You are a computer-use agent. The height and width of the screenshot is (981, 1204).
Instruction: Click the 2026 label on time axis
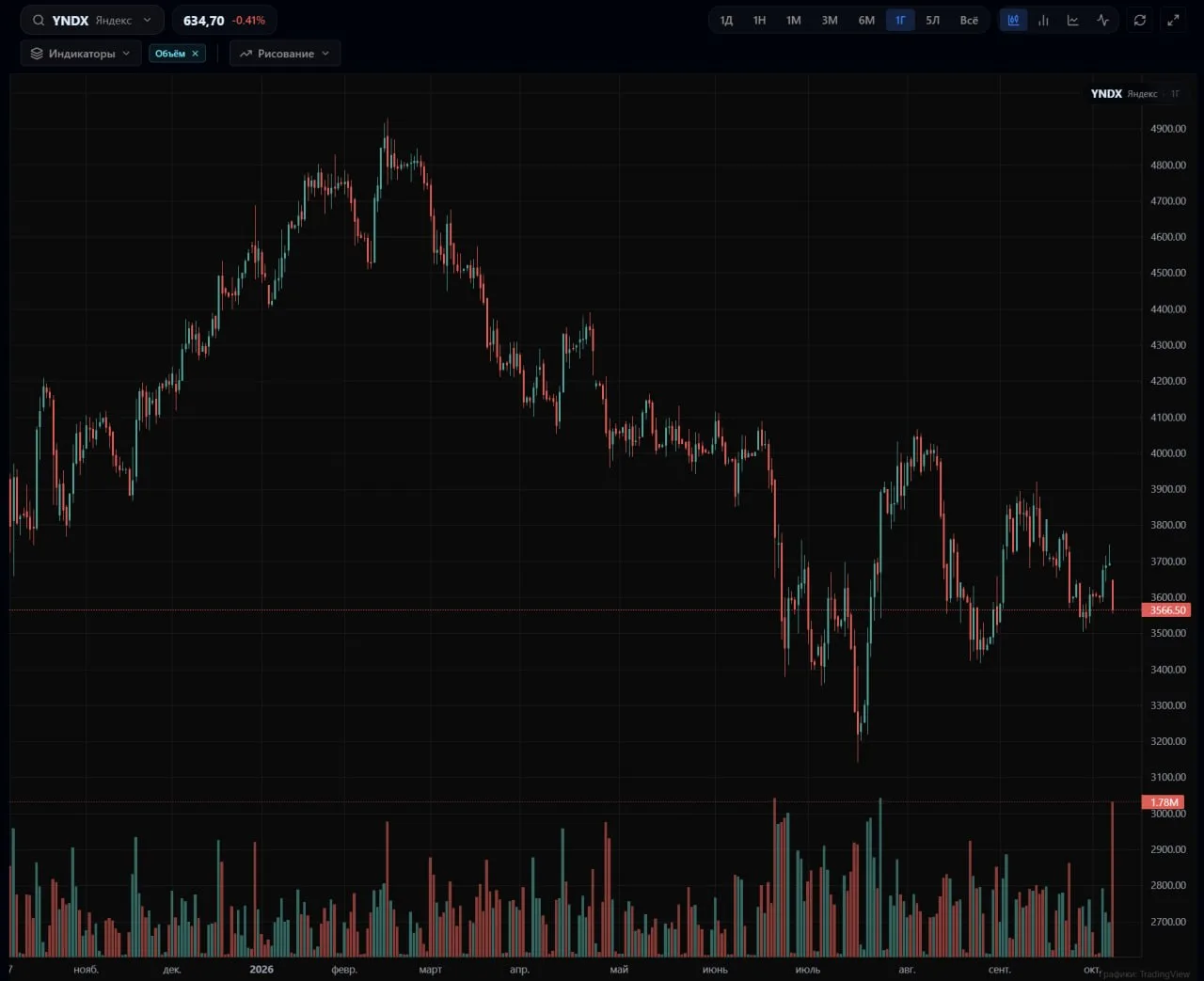[261, 969]
